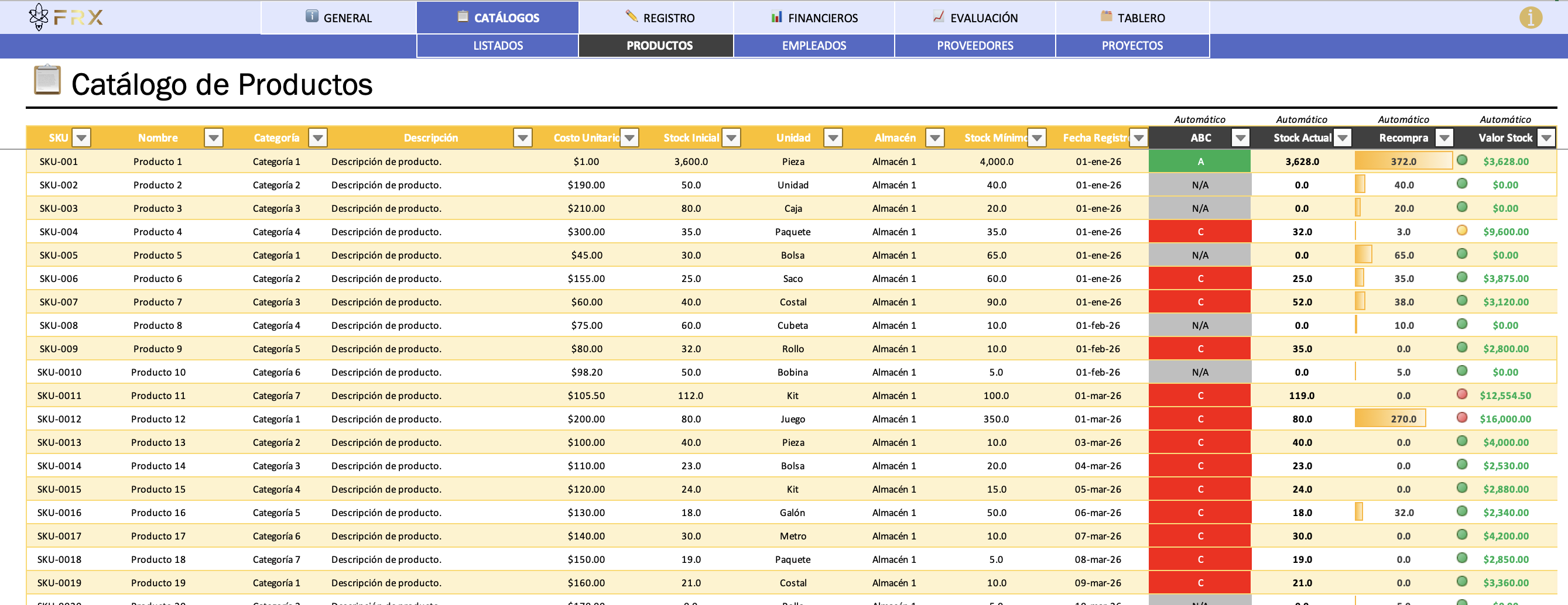Select the green ABC cell for SKU-001

pyautogui.click(x=1200, y=161)
